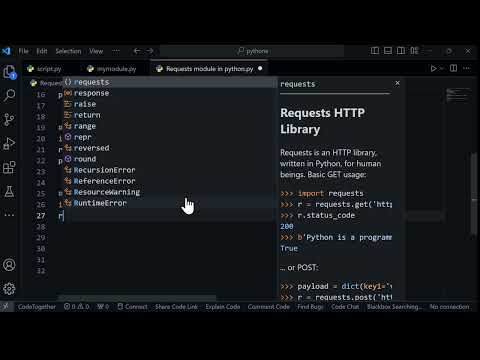Click breadcrumb file name above editor
Viewport: 480px width, 360px height.
(47, 83)
